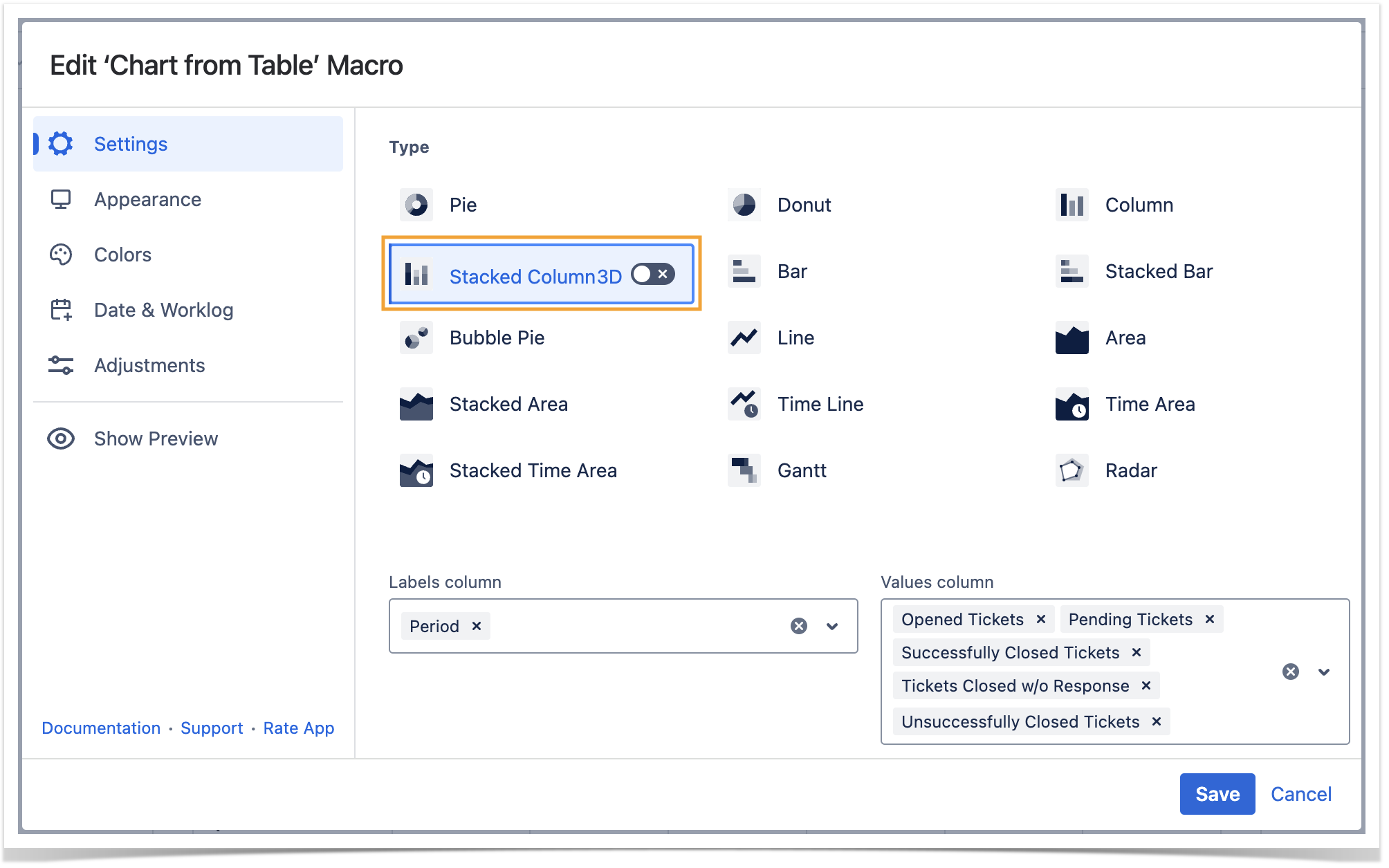1389x868 pixels.
Task: Select the Time Line chart icon
Action: tap(744, 404)
